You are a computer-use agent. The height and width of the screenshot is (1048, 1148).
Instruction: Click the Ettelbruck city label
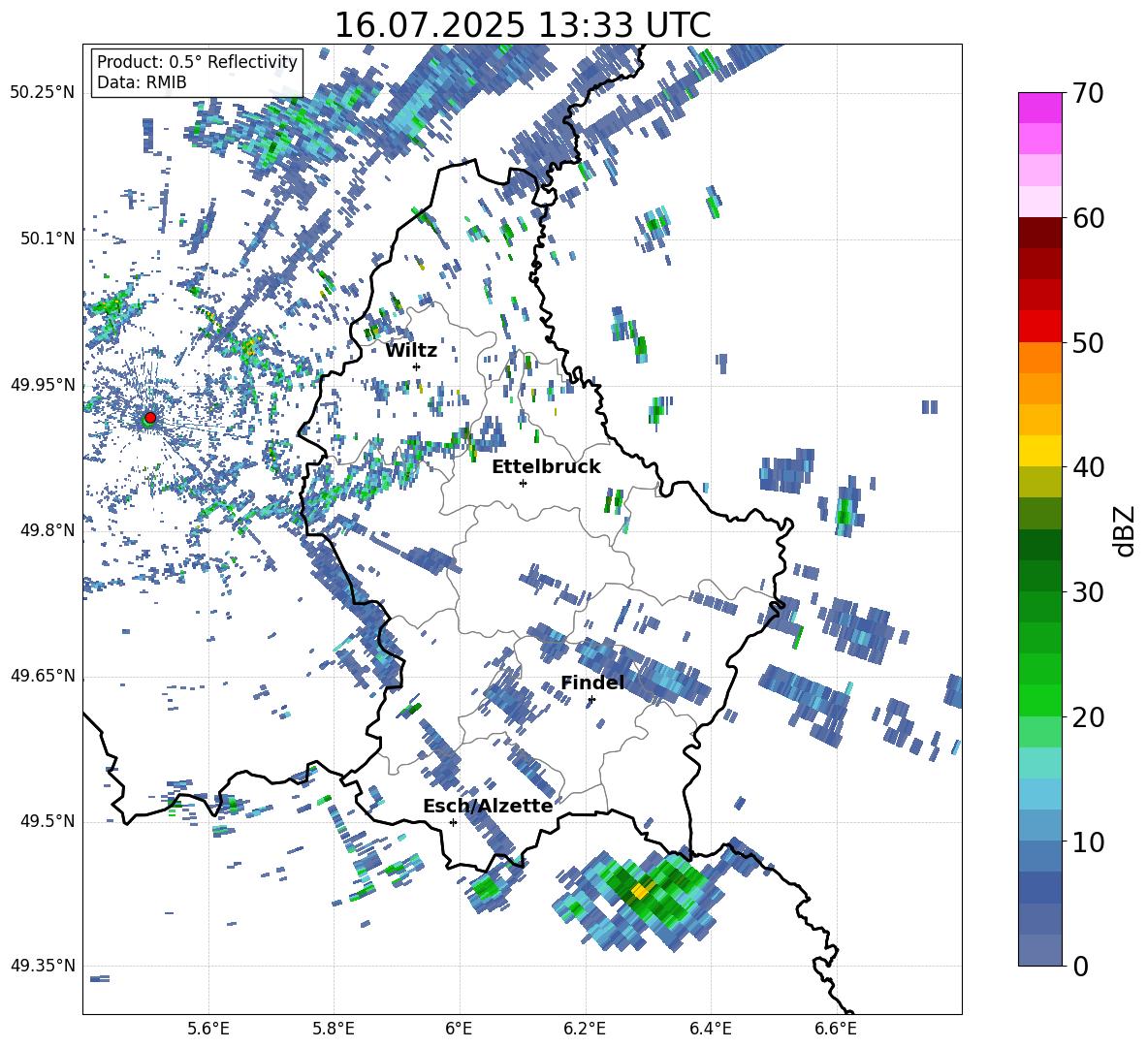tap(546, 467)
